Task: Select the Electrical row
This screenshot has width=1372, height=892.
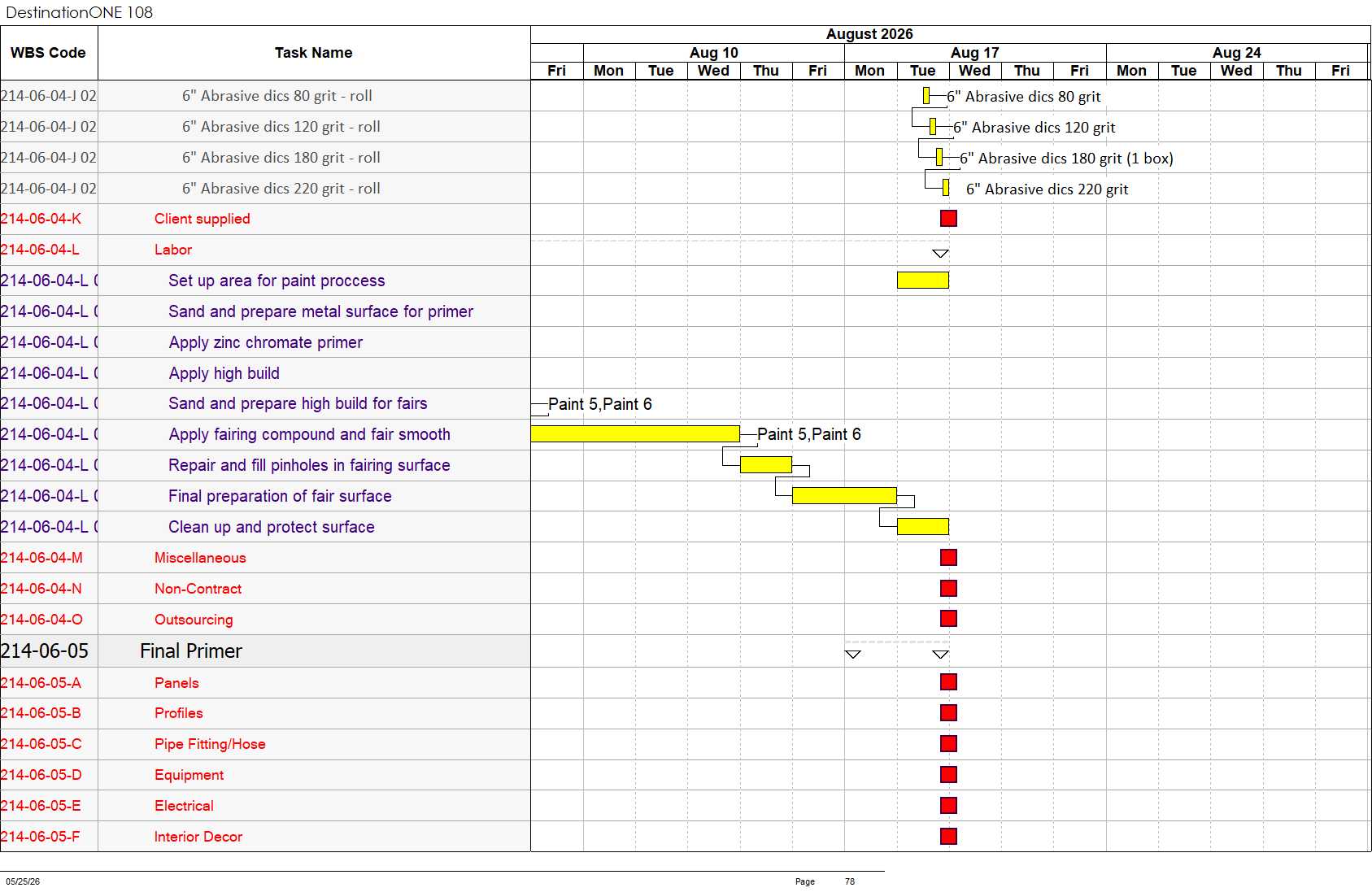Action: (265, 806)
